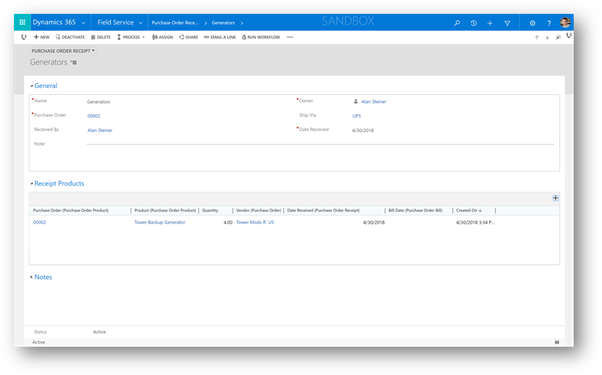Open Tower Backup Generator product link
The image size is (602, 375).
[x=160, y=222]
